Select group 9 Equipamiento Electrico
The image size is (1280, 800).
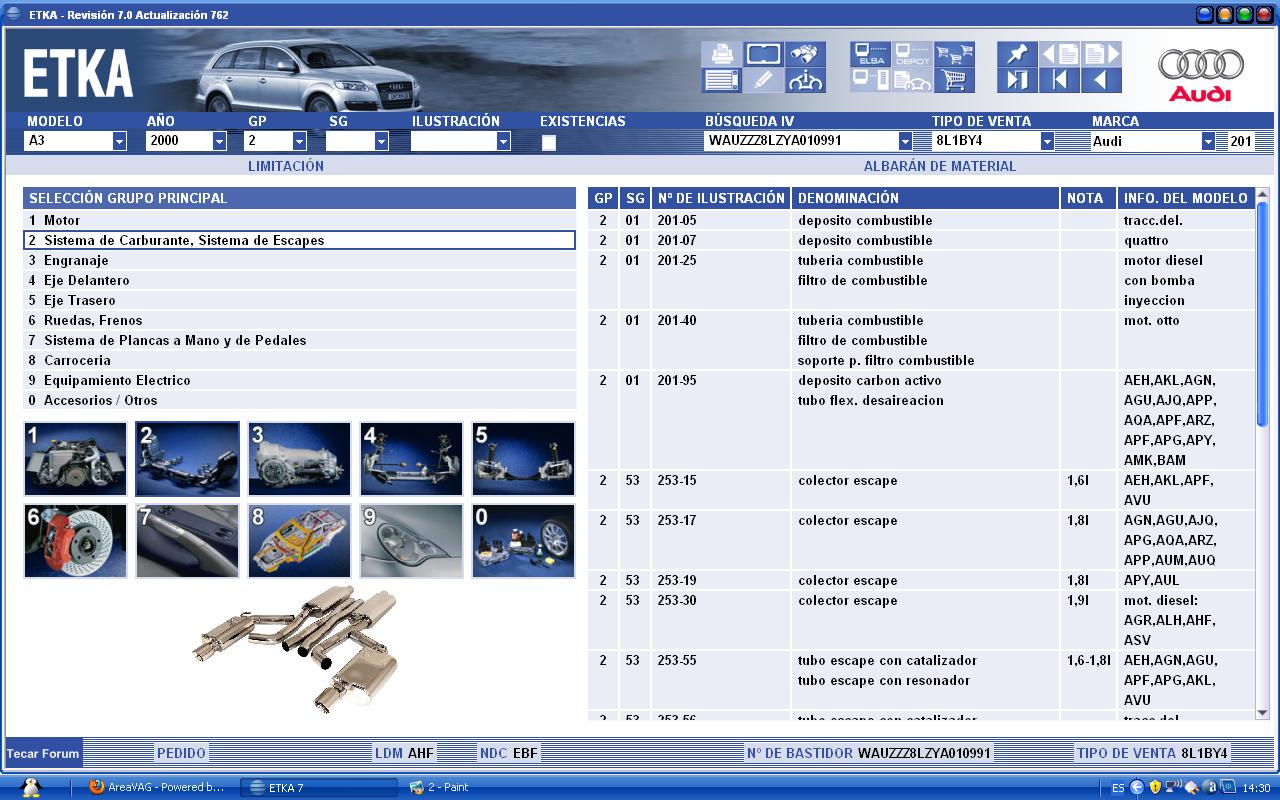pyautogui.click(x=299, y=380)
